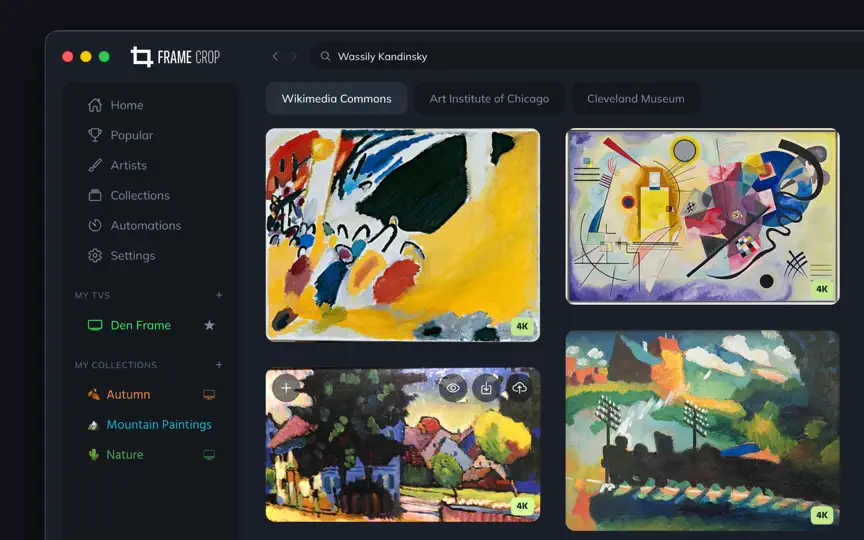Click the Home house icon

95,105
